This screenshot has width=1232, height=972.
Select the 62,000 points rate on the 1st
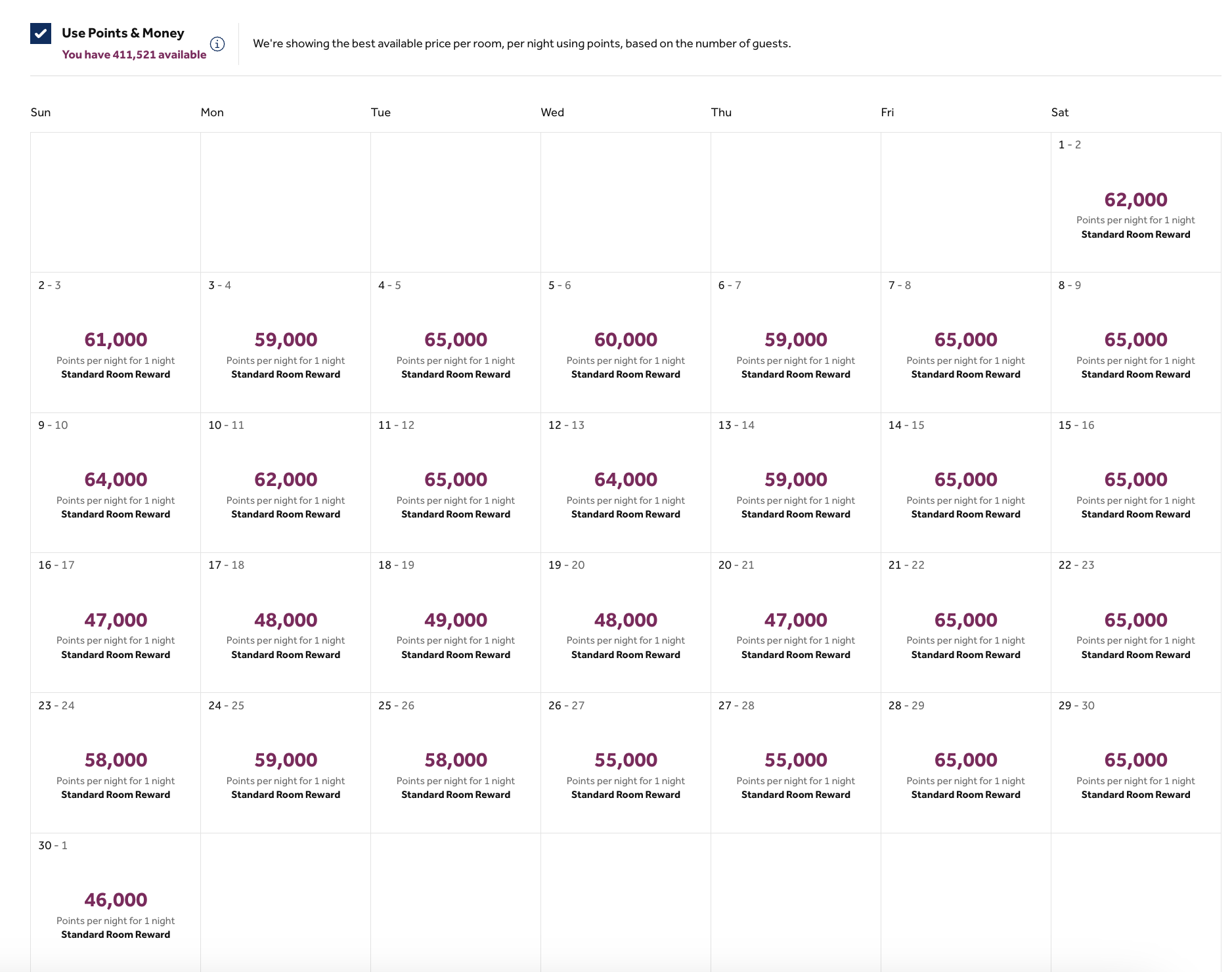click(1135, 200)
